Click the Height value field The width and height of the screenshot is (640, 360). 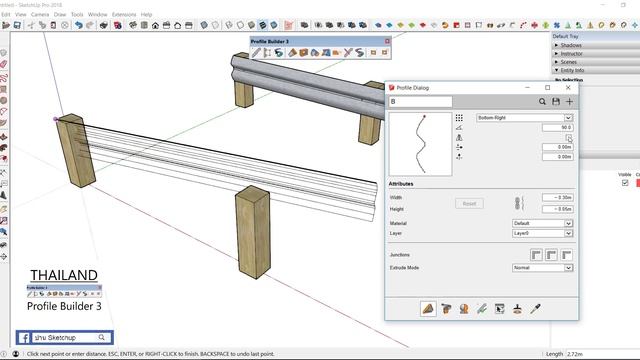tap(558, 209)
